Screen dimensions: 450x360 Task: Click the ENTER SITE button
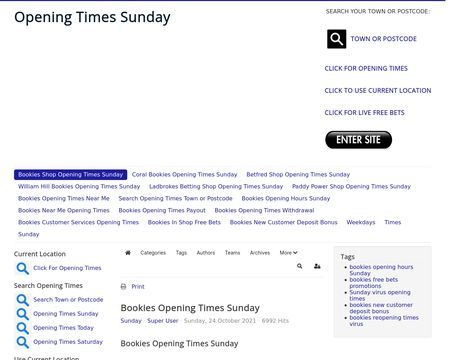click(x=358, y=140)
